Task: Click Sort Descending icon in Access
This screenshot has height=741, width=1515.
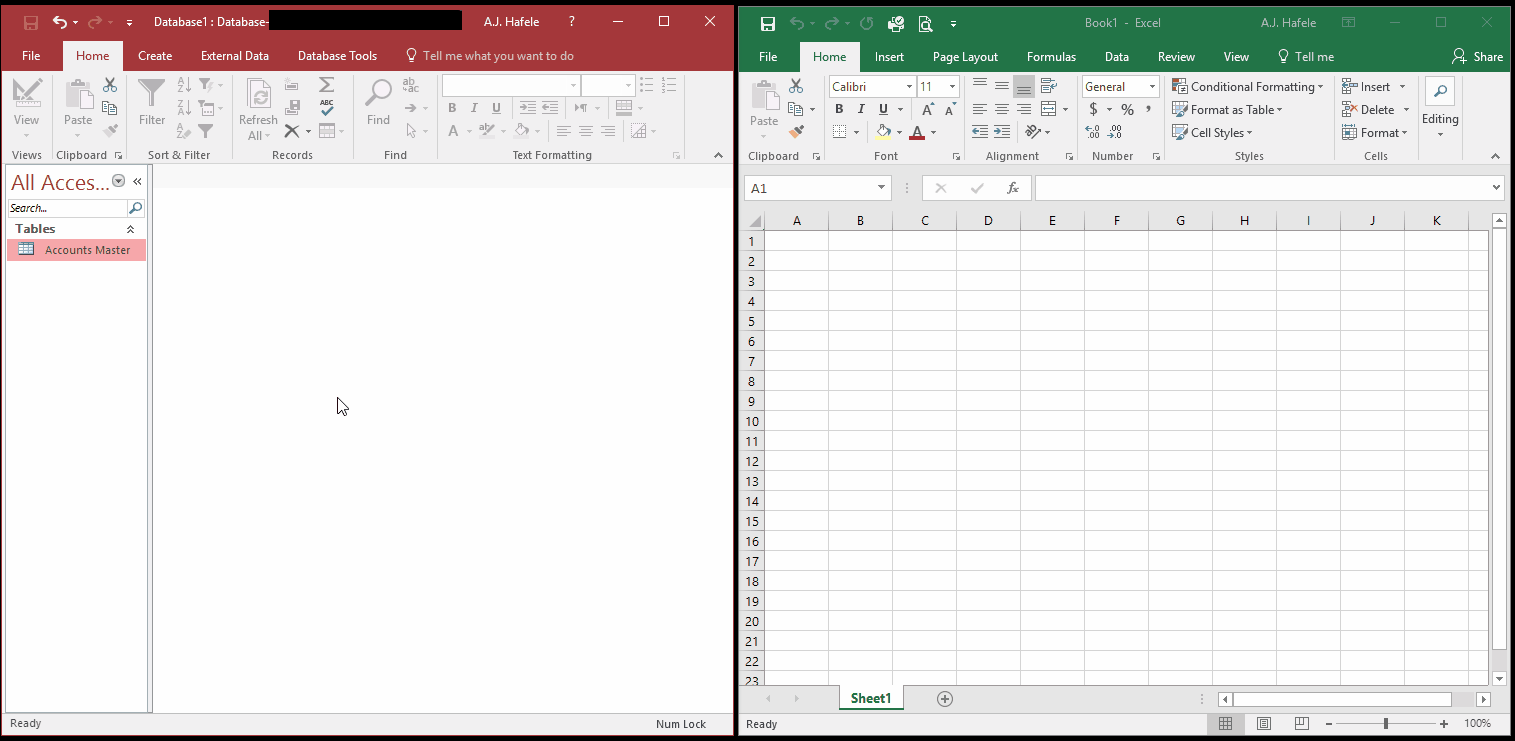Action: coord(184,108)
